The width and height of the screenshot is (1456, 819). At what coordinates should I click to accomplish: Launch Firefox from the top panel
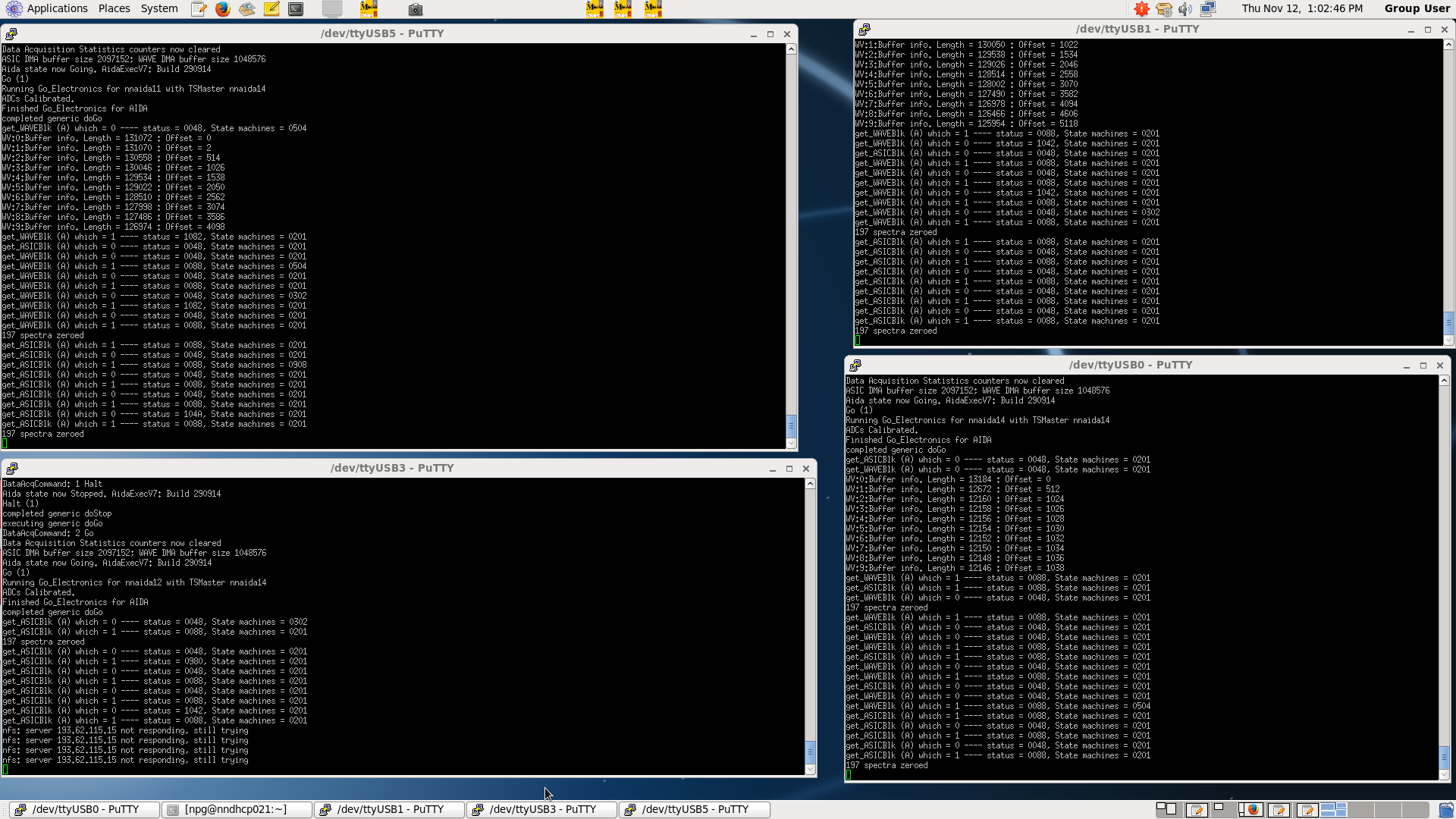pos(222,9)
